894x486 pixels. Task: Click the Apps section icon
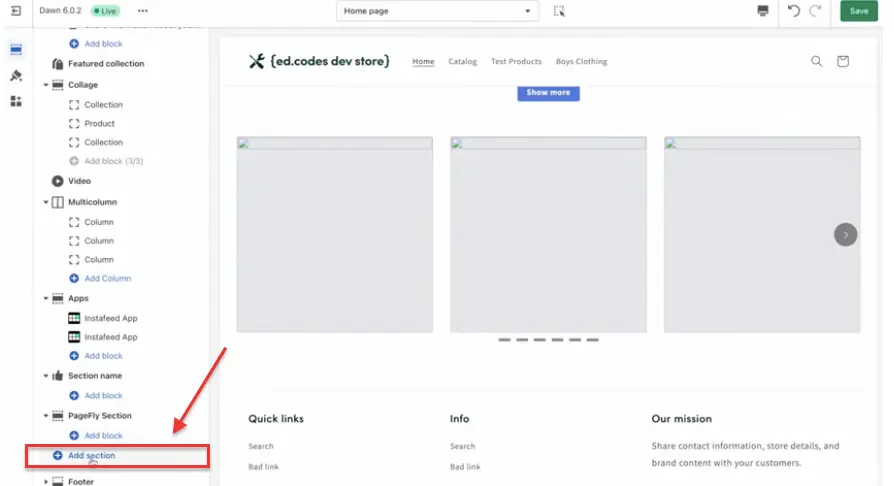pyautogui.click(x=58, y=298)
